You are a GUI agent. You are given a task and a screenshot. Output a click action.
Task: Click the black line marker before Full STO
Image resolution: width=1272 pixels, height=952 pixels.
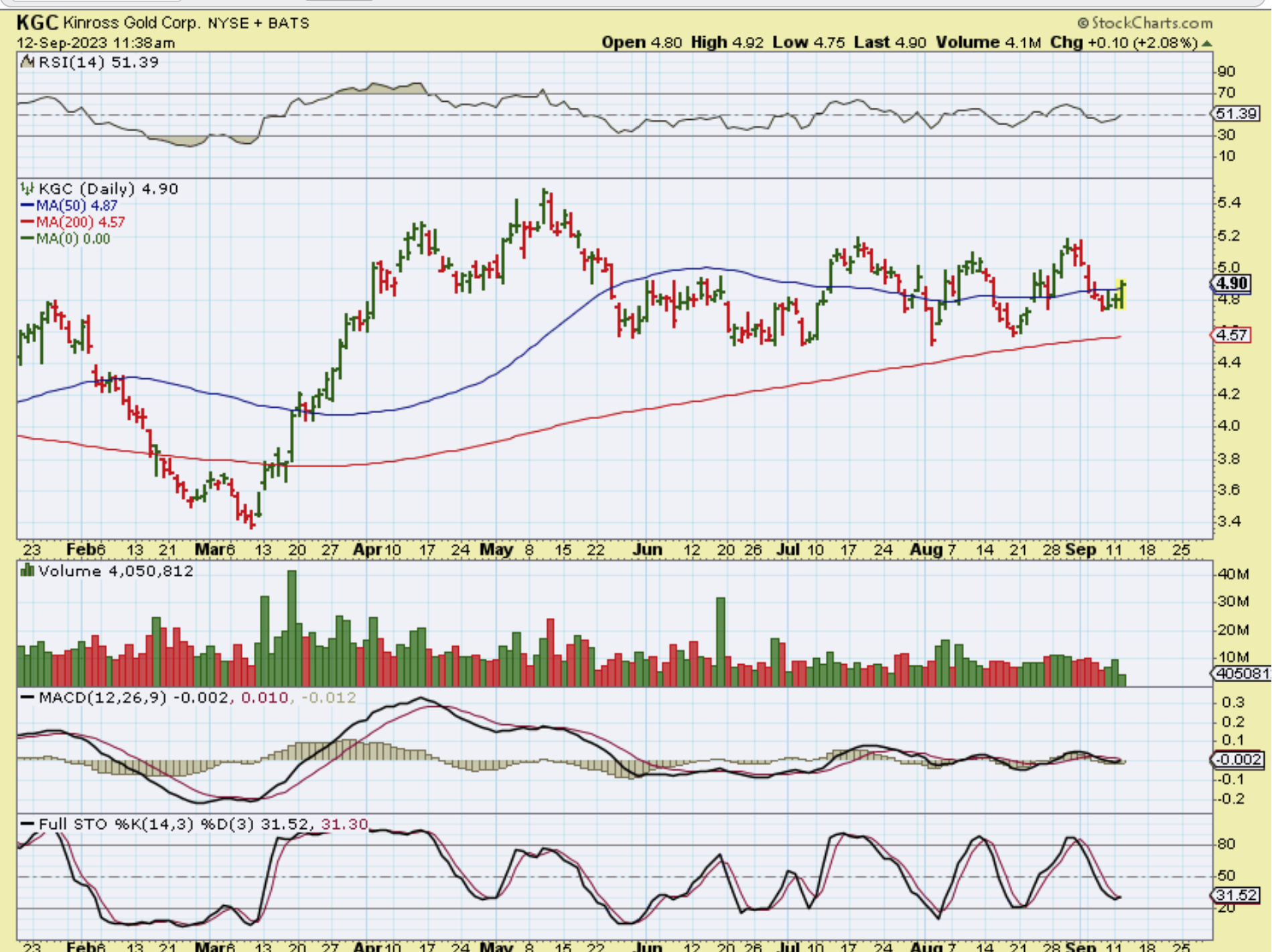click(x=27, y=824)
